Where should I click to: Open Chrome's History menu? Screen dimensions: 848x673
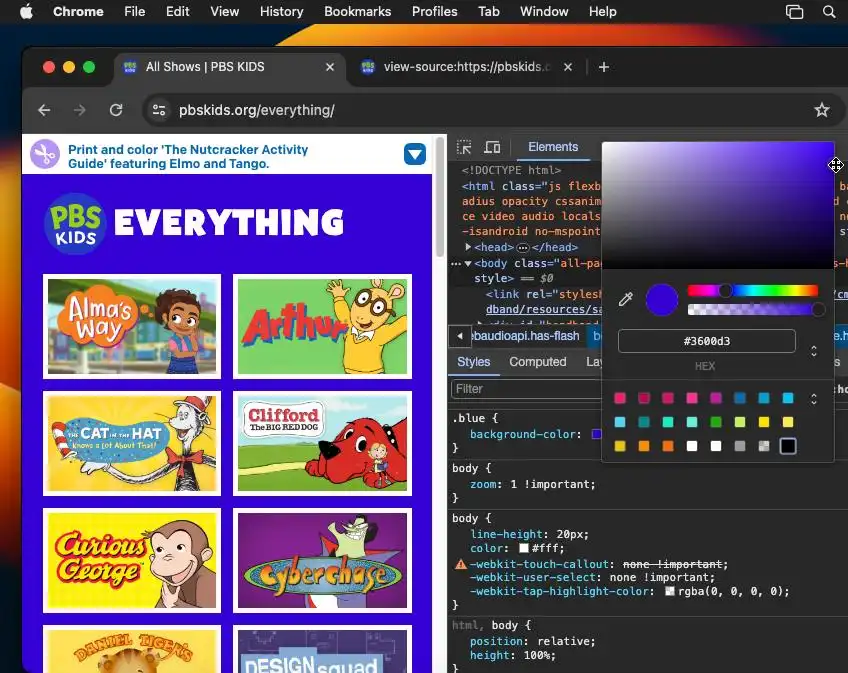(x=281, y=11)
